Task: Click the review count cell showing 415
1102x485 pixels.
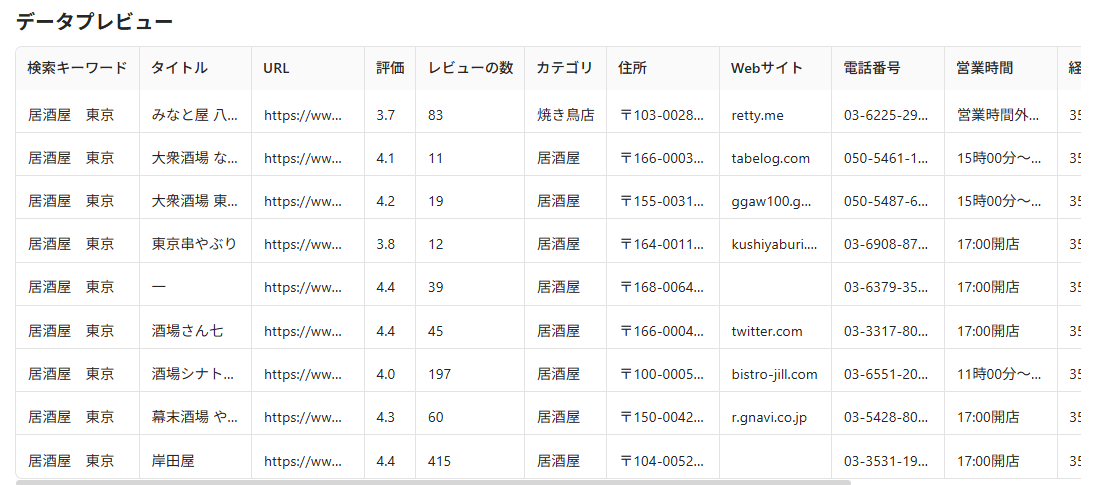Action: [439, 461]
